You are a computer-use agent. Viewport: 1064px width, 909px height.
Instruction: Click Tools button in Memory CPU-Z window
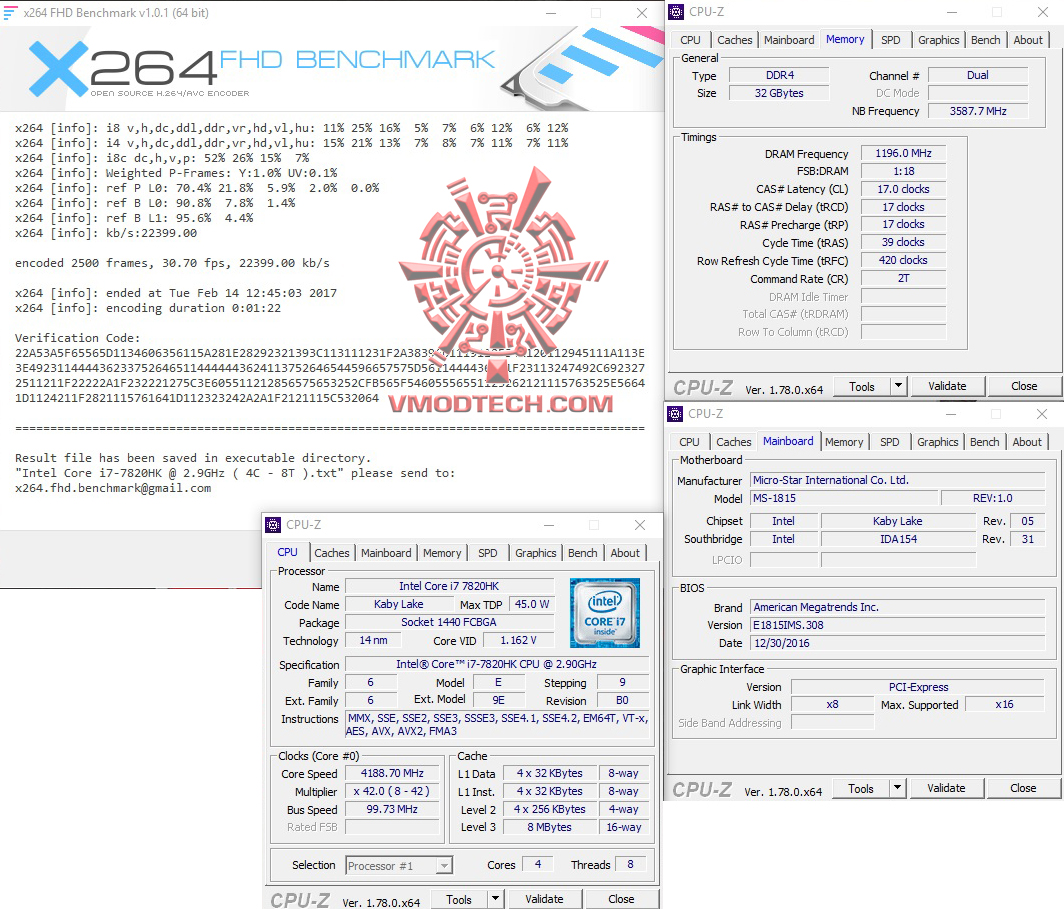point(862,387)
